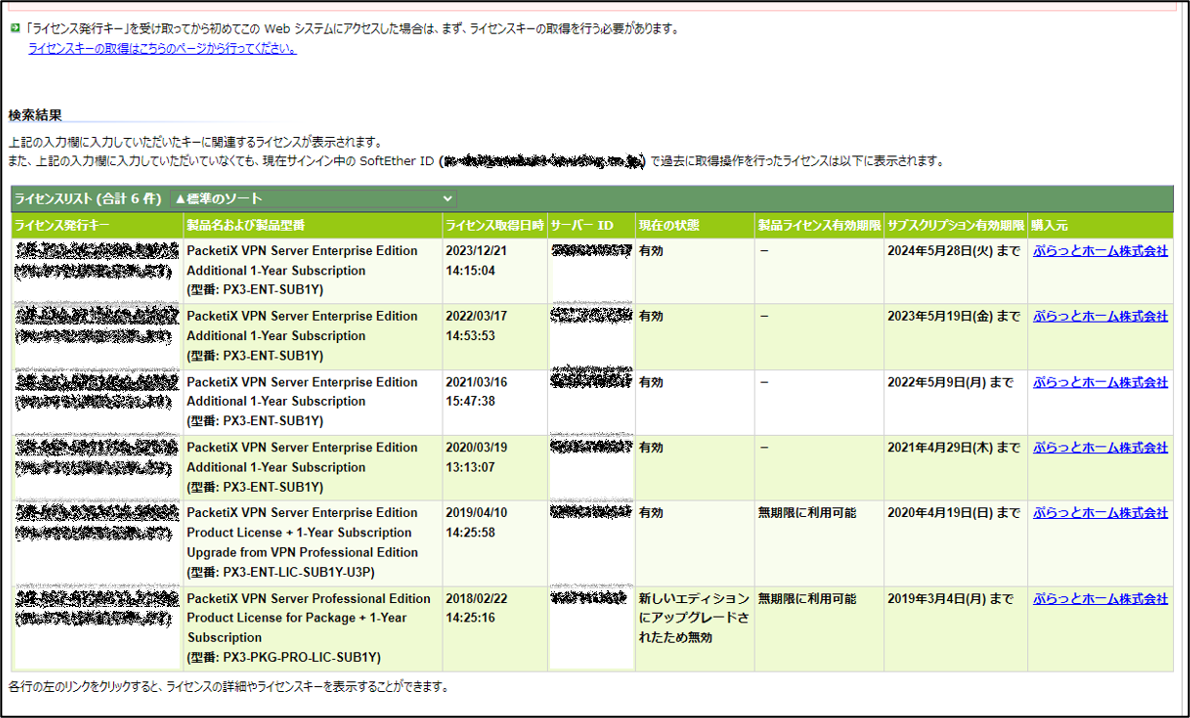Open purchase link on the disabled Professional Edition row
1190x718 pixels.
coord(1100,598)
